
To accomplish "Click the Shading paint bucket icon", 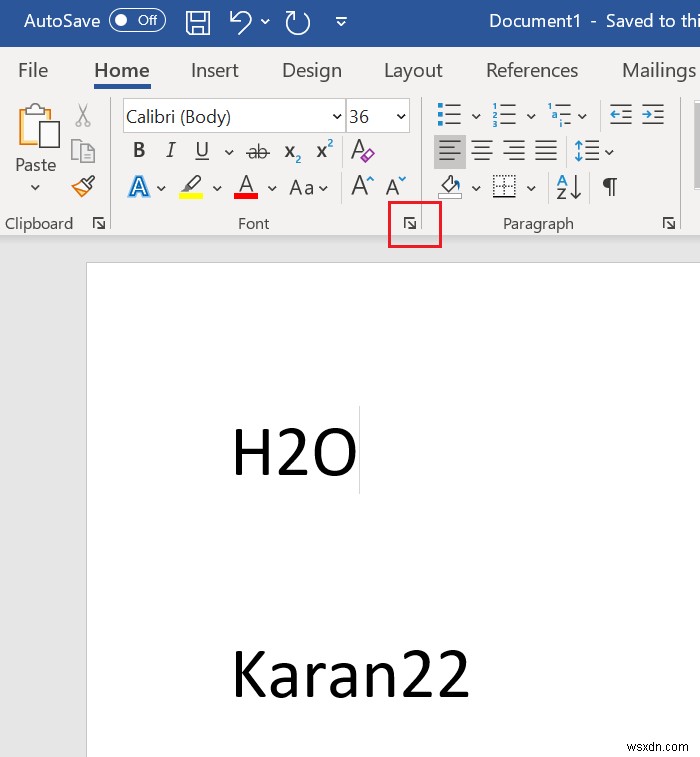I will tap(450, 187).
